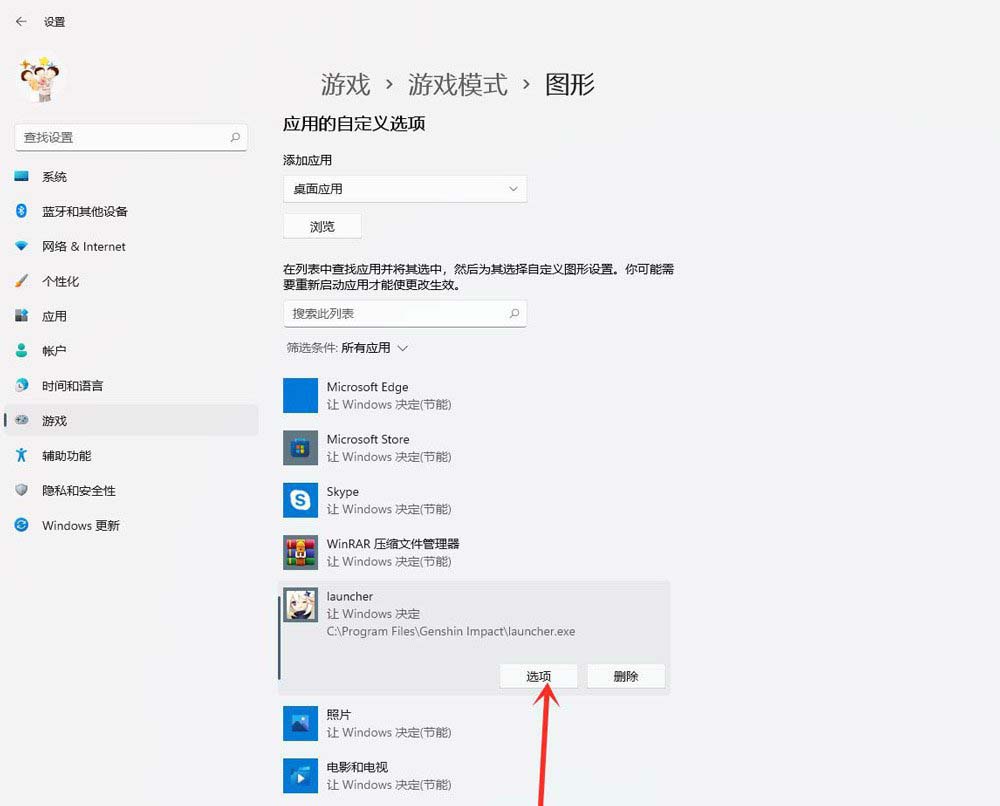Click the 删除 button for launcher
Screen dimensions: 1000x806
[626, 676]
